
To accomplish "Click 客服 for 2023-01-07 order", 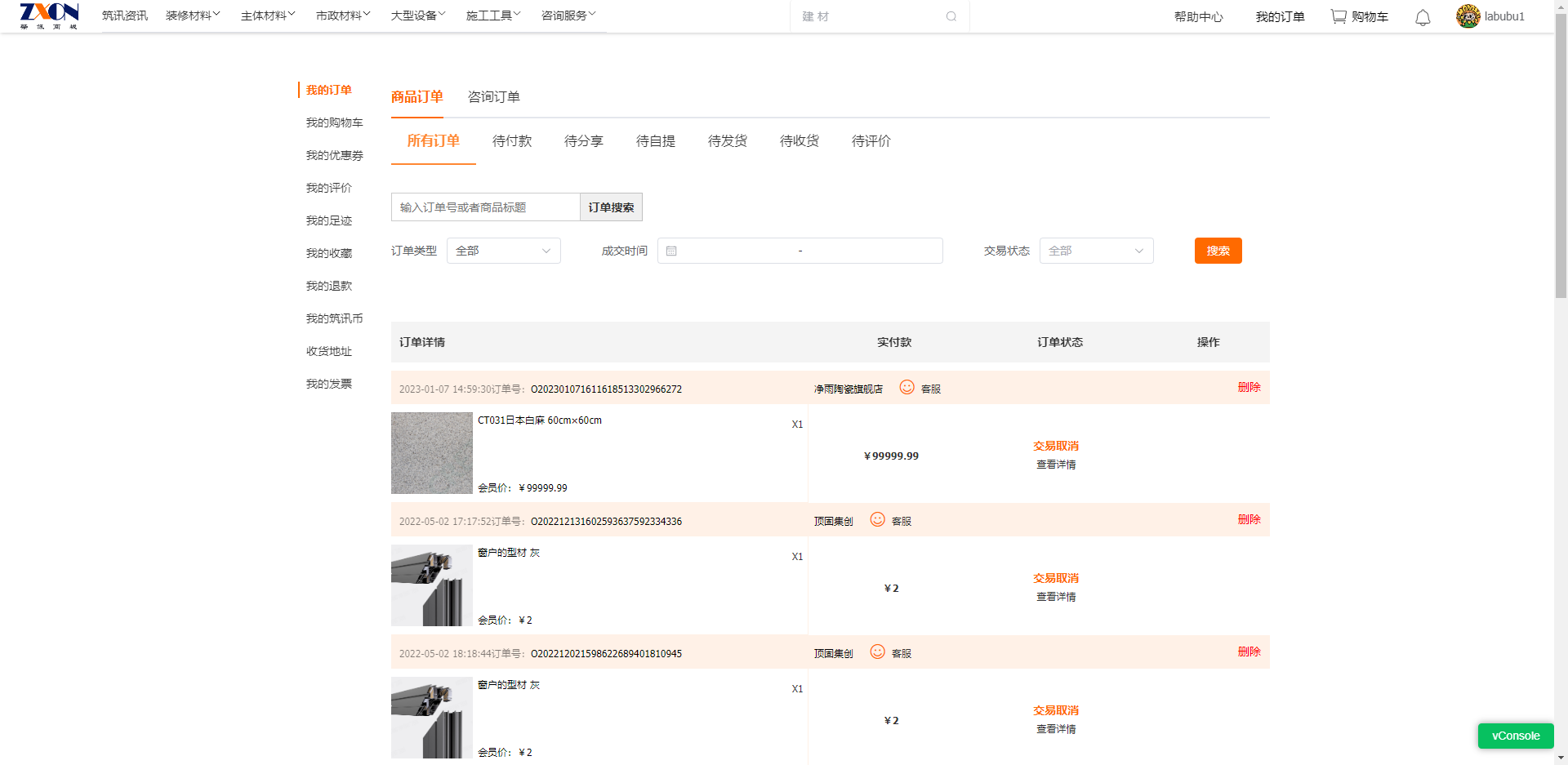I will pos(931,389).
